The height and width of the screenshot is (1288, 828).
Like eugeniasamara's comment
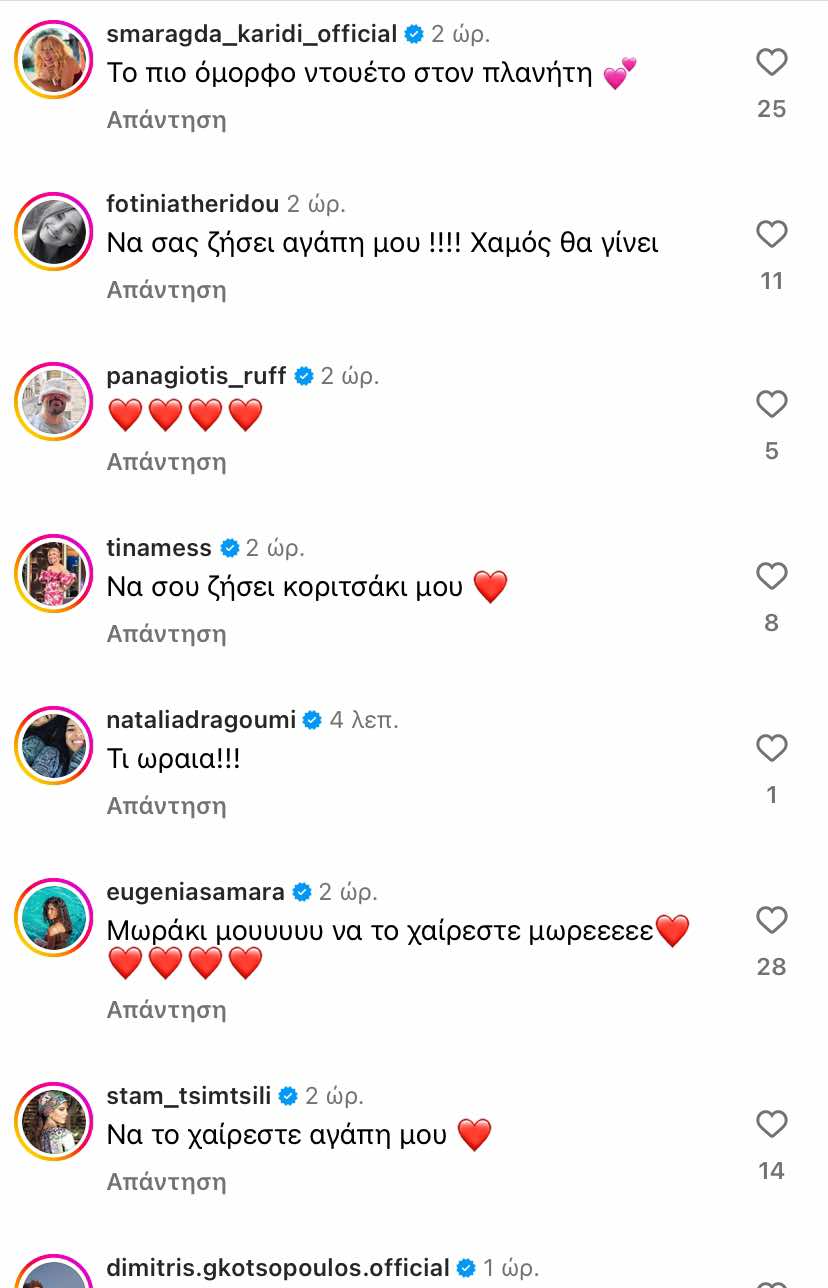(x=771, y=921)
